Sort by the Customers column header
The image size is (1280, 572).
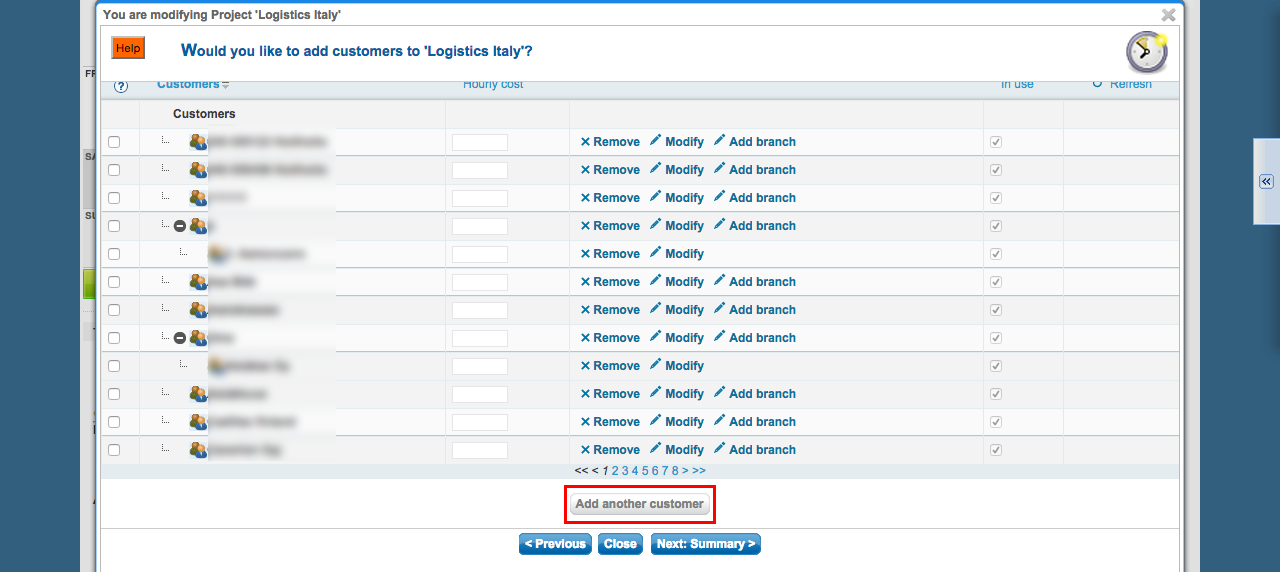tap(188, 85)
